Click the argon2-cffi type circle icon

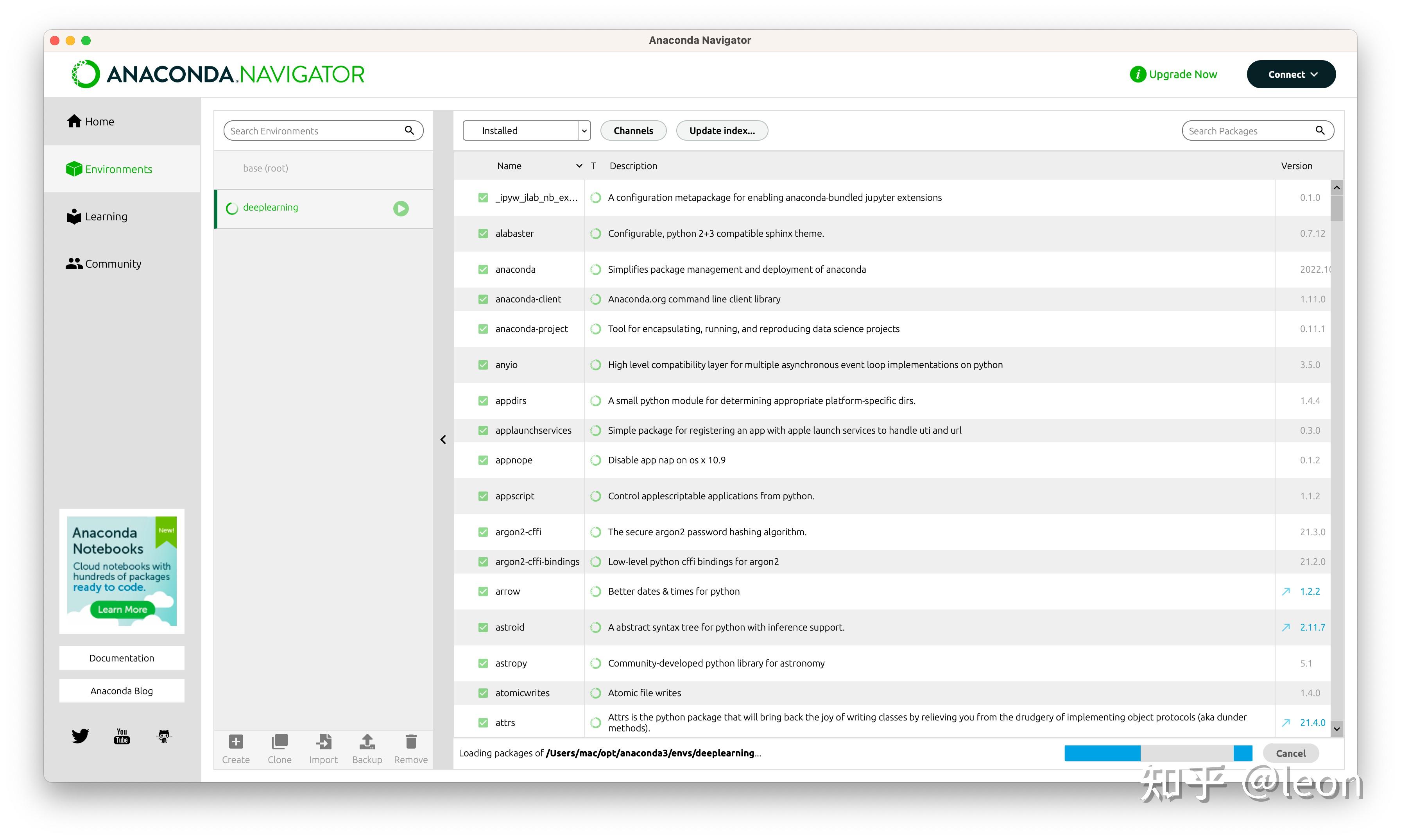tap(595, 532)
